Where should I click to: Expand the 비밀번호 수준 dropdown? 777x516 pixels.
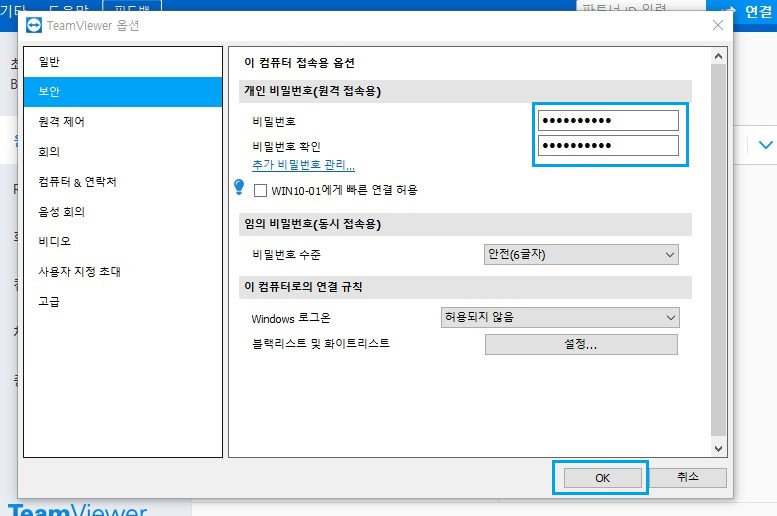tap(581, 254)
